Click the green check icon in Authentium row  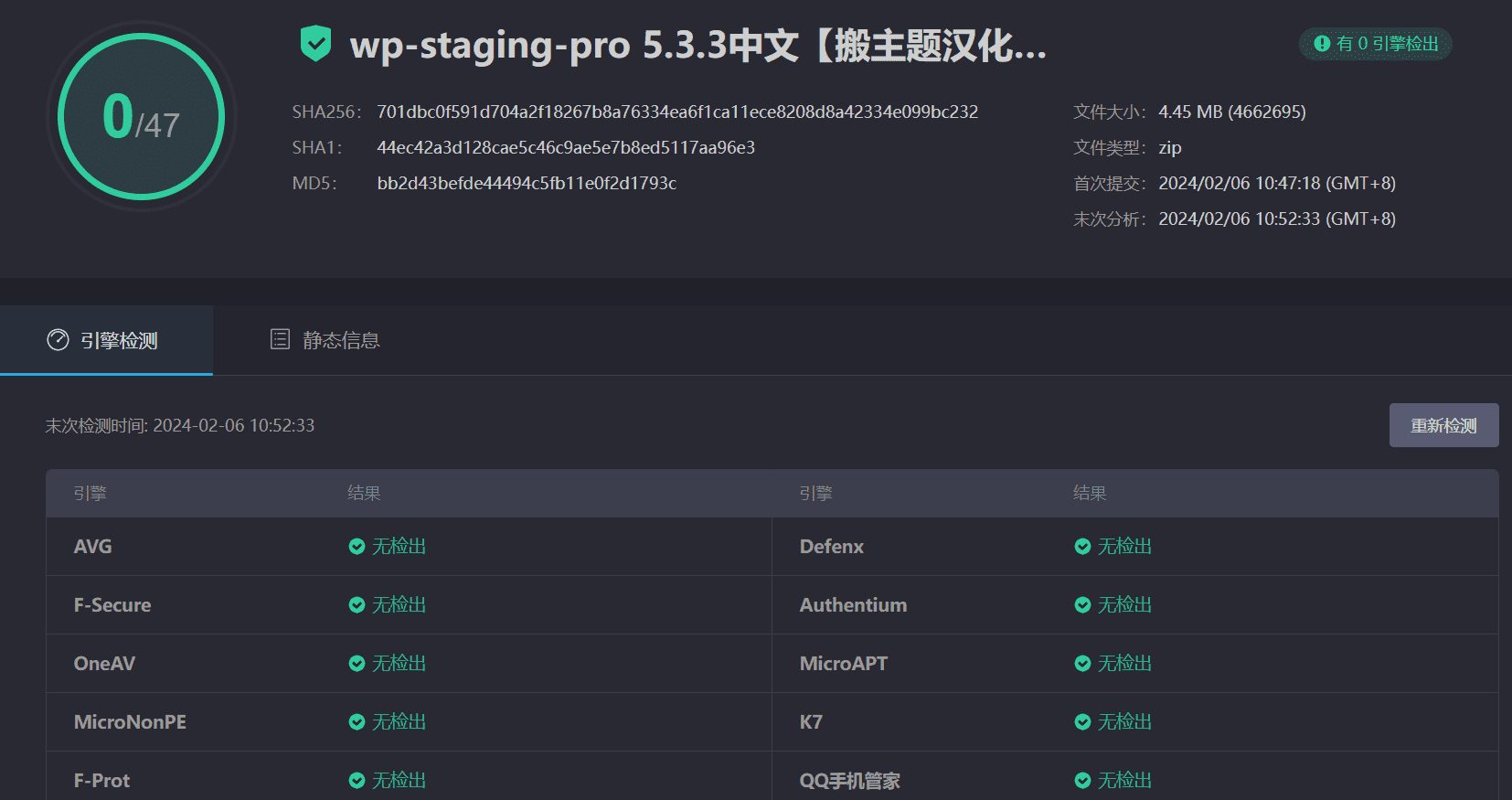(1082, 605)
